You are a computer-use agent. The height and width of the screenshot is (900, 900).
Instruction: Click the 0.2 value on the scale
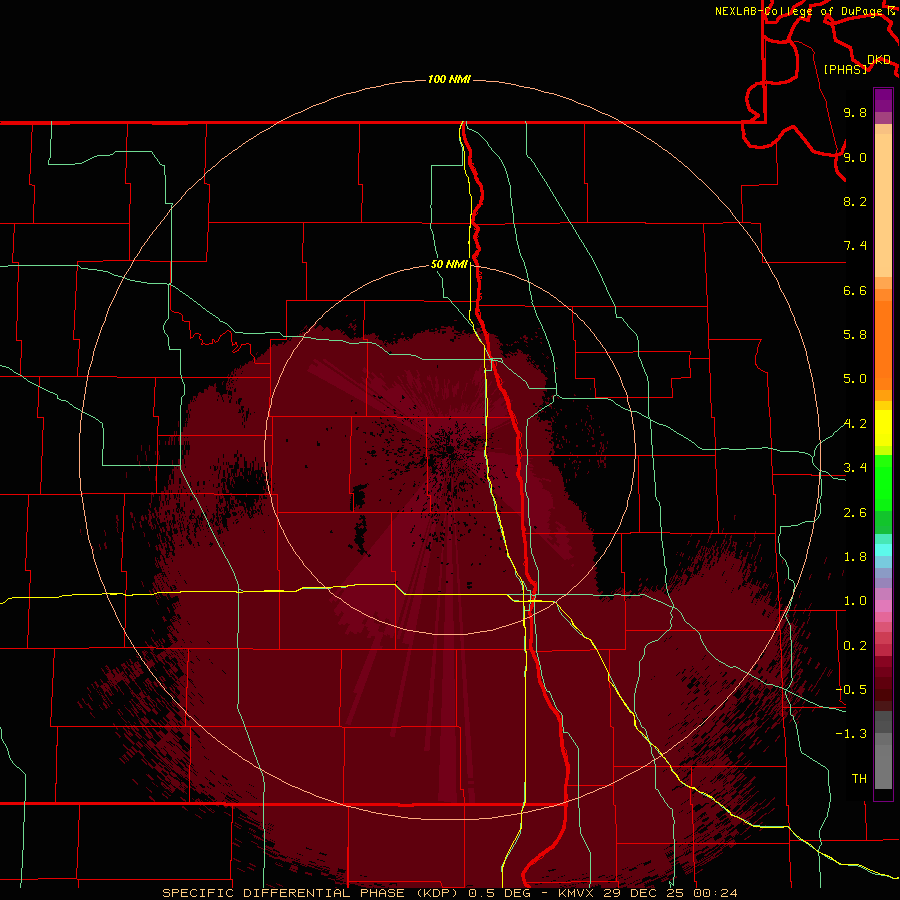(x=855, y=646)
